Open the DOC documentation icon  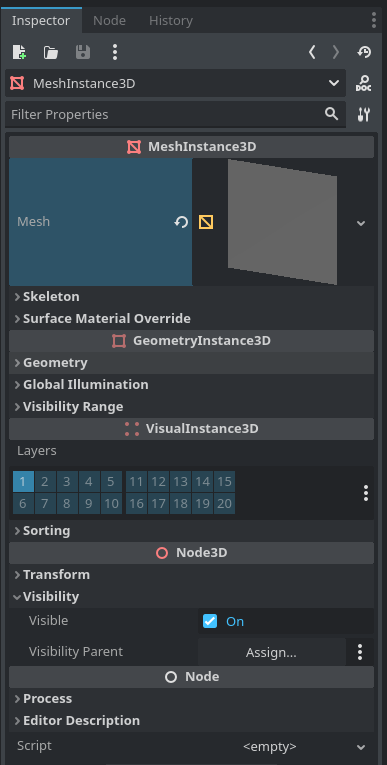pos(364,83)
